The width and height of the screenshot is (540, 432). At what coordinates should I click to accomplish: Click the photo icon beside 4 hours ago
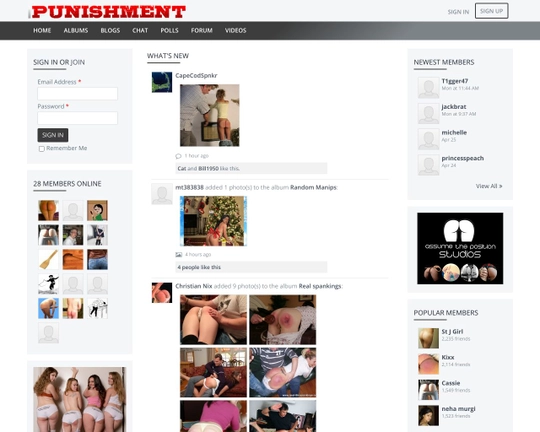coord(178,255)
